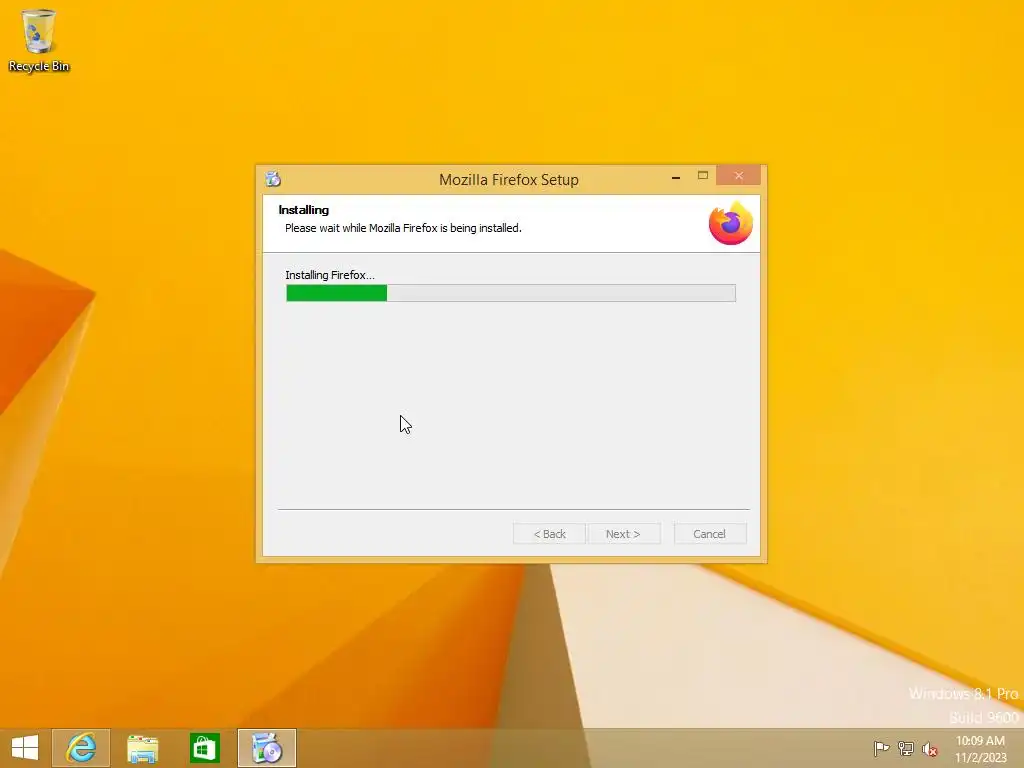
Task: Close the Mozilla Firefox Setup window
Action: 739,176
